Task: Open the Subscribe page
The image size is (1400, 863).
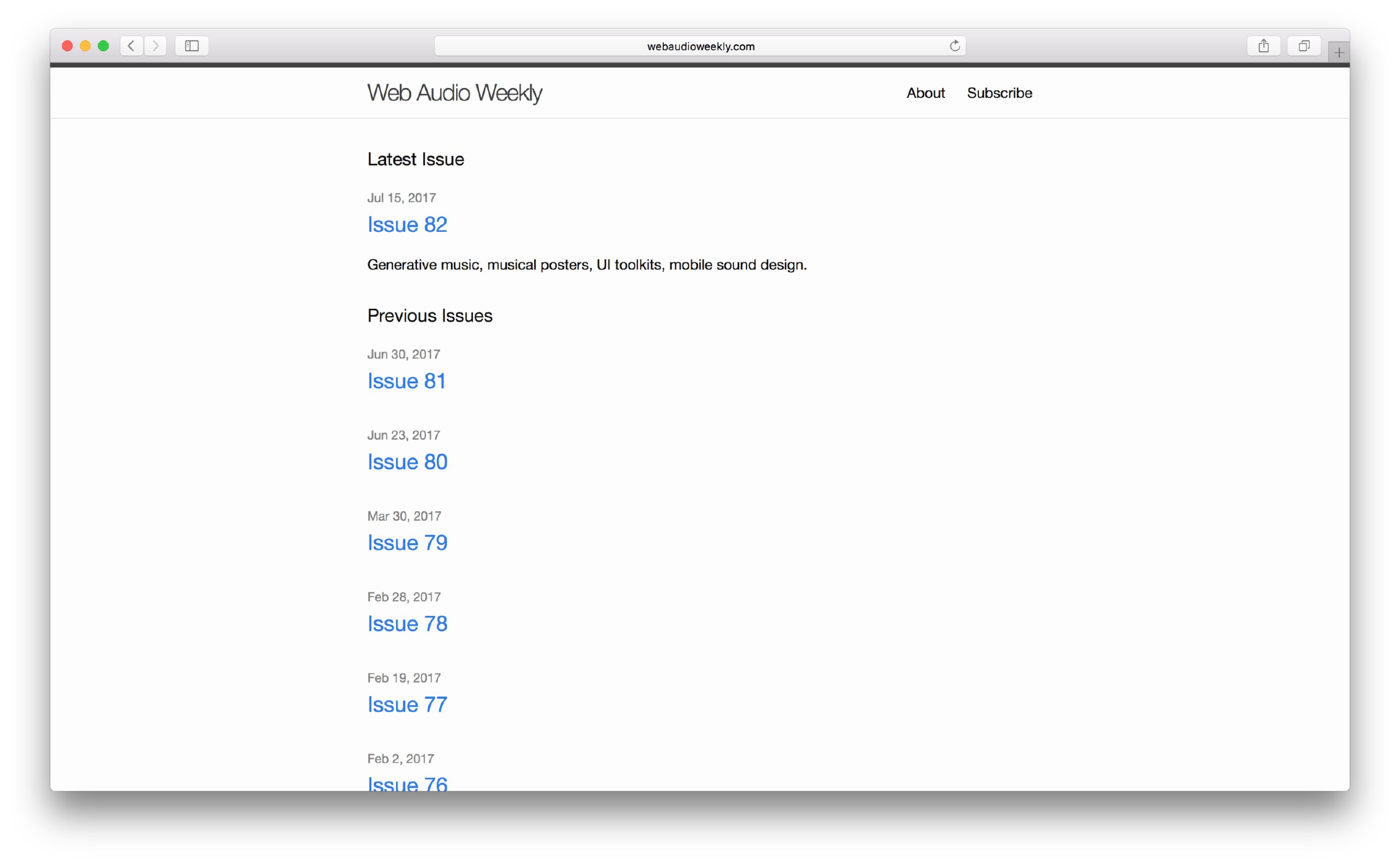Action: point(999,93)
